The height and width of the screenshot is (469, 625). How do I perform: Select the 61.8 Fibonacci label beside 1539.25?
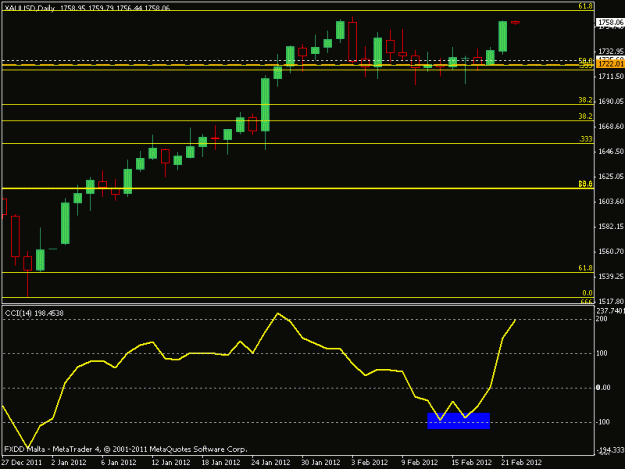(586, 268)
